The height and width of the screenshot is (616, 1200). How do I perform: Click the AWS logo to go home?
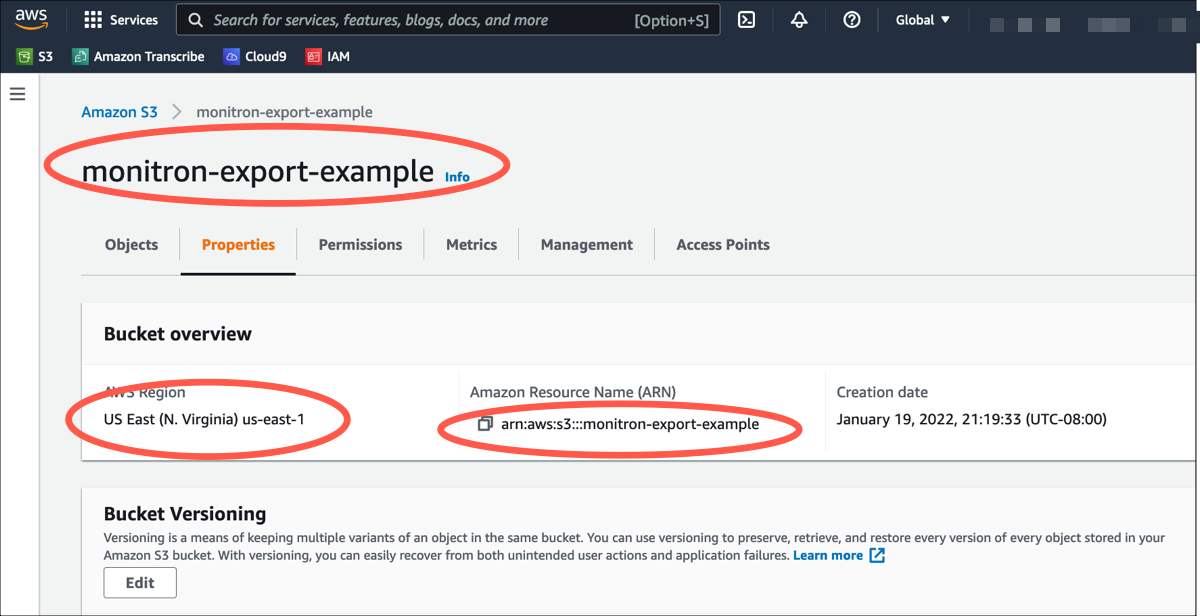tap(31, 18)
